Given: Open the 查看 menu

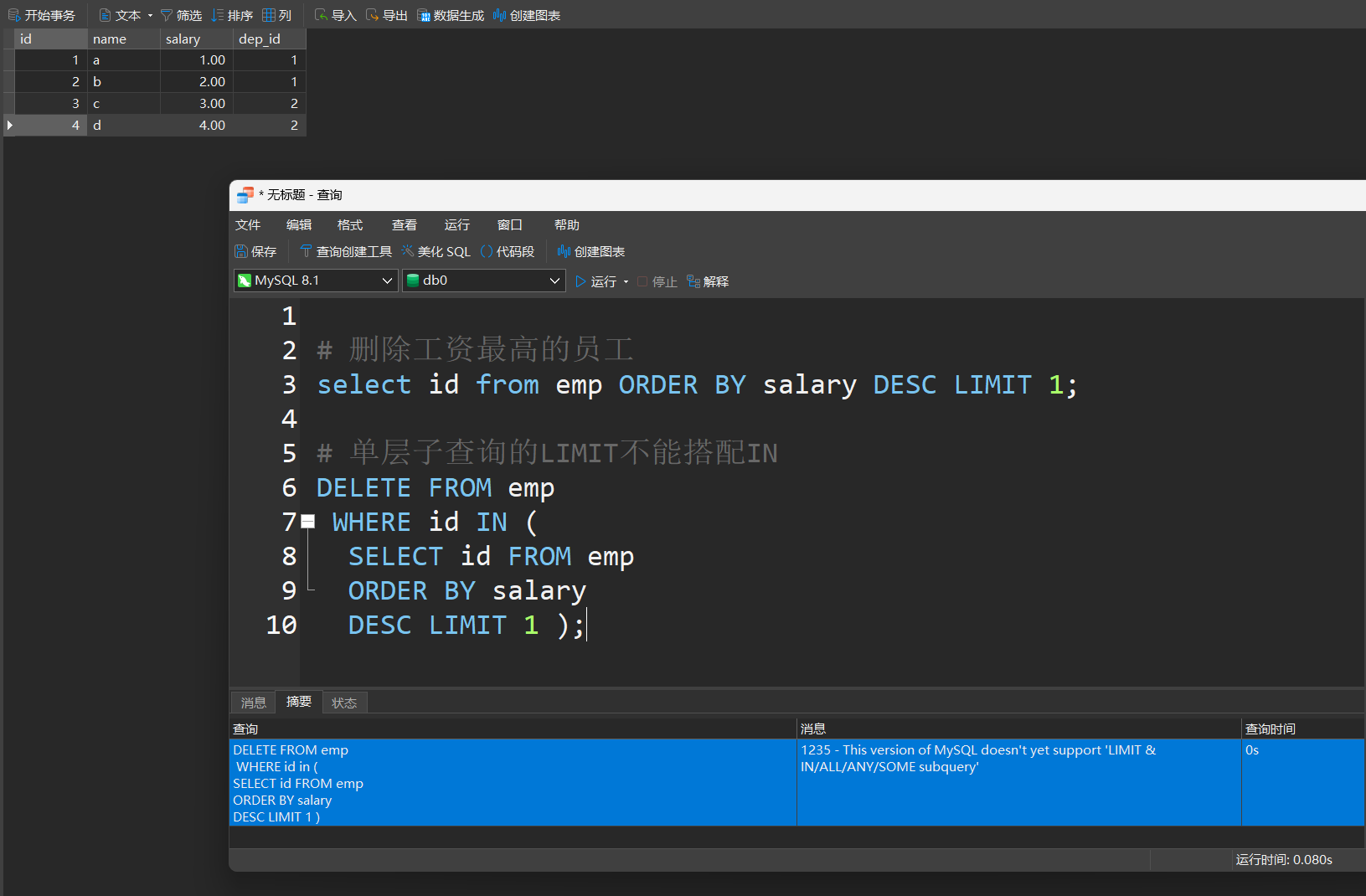Looking at the screenshot, I should [405, 224].
